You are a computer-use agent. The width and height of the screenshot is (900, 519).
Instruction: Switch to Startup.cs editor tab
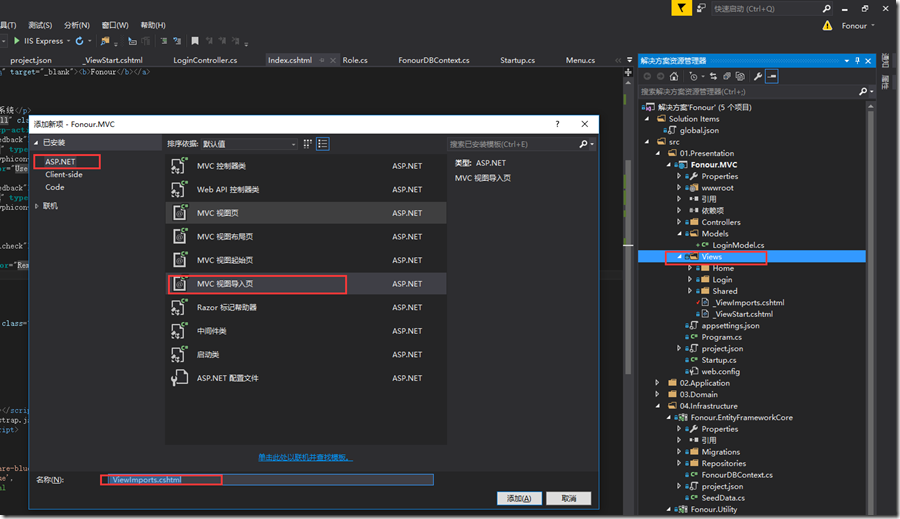click(517, 60)
